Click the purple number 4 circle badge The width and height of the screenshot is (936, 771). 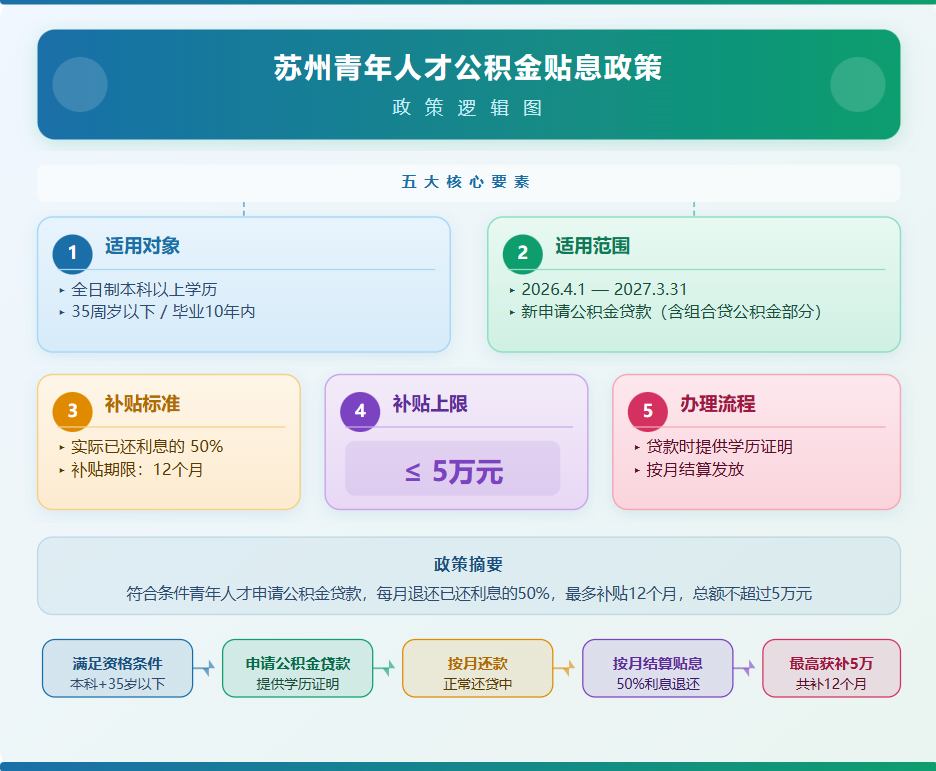(x=360, y=411)
